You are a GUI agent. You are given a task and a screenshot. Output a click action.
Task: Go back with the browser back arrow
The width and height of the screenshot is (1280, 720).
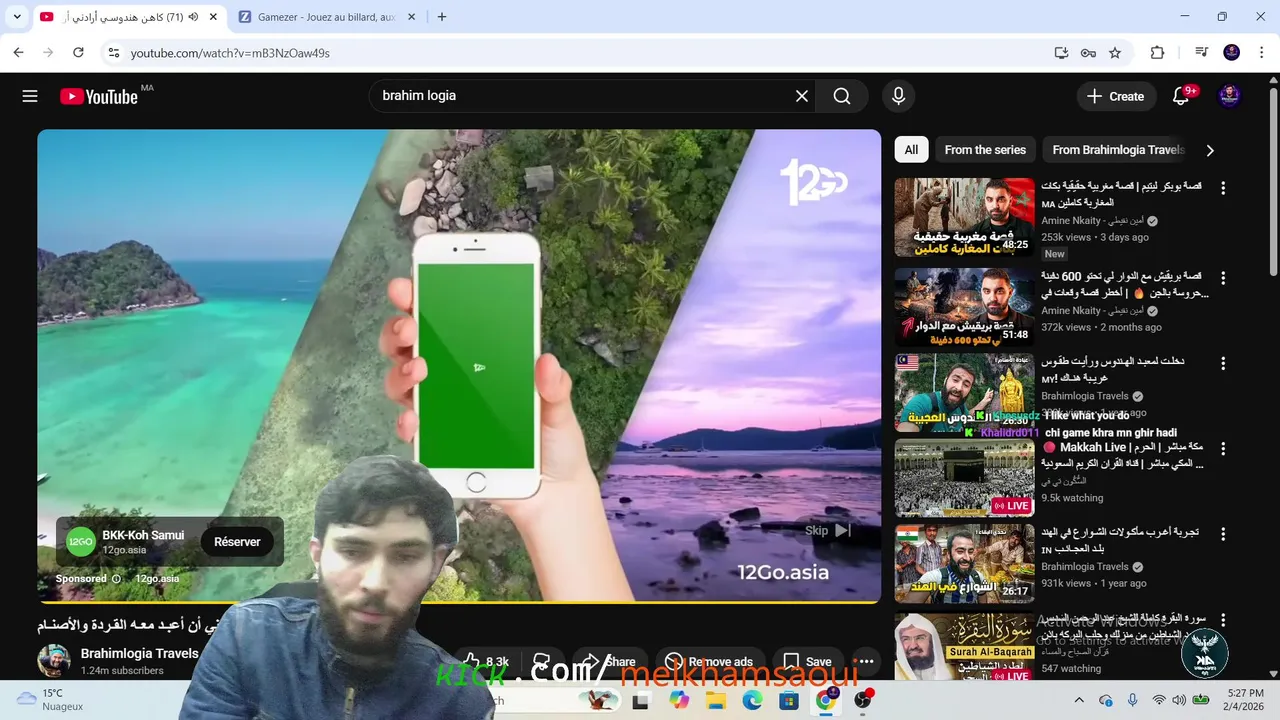coord(18,53)
